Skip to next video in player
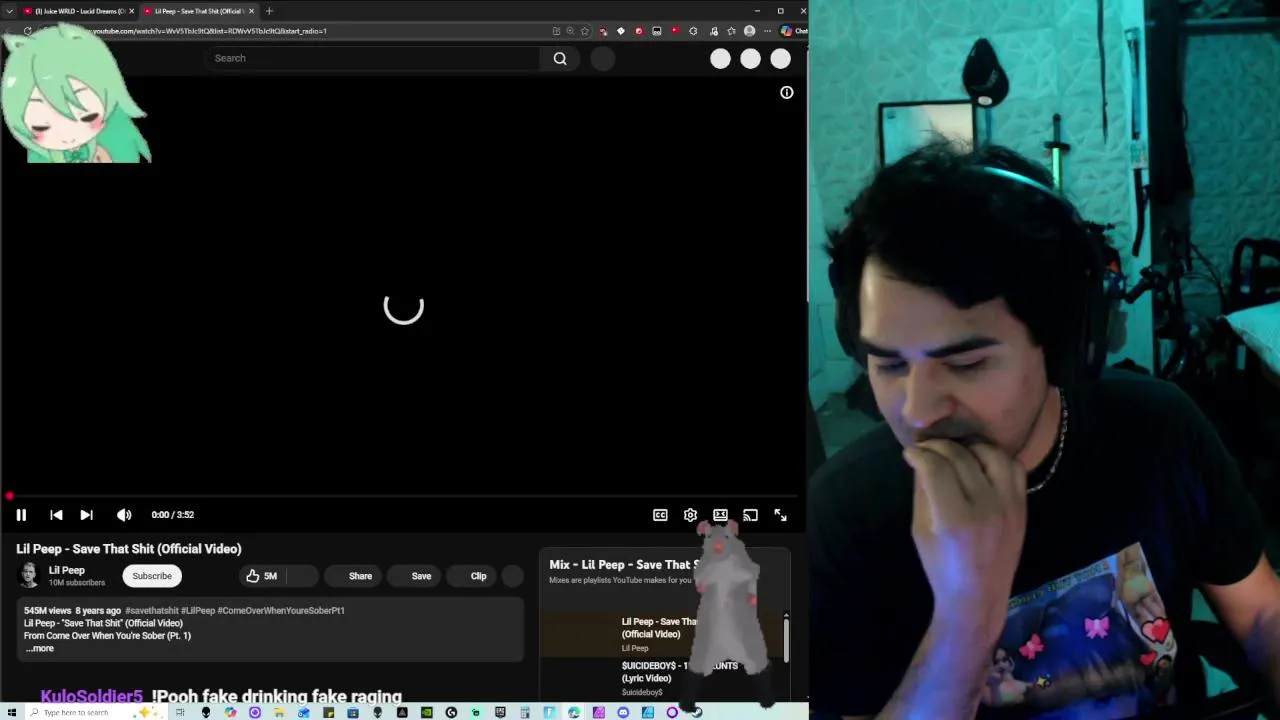The image size is (1280, 720). (x=86, y=515)
